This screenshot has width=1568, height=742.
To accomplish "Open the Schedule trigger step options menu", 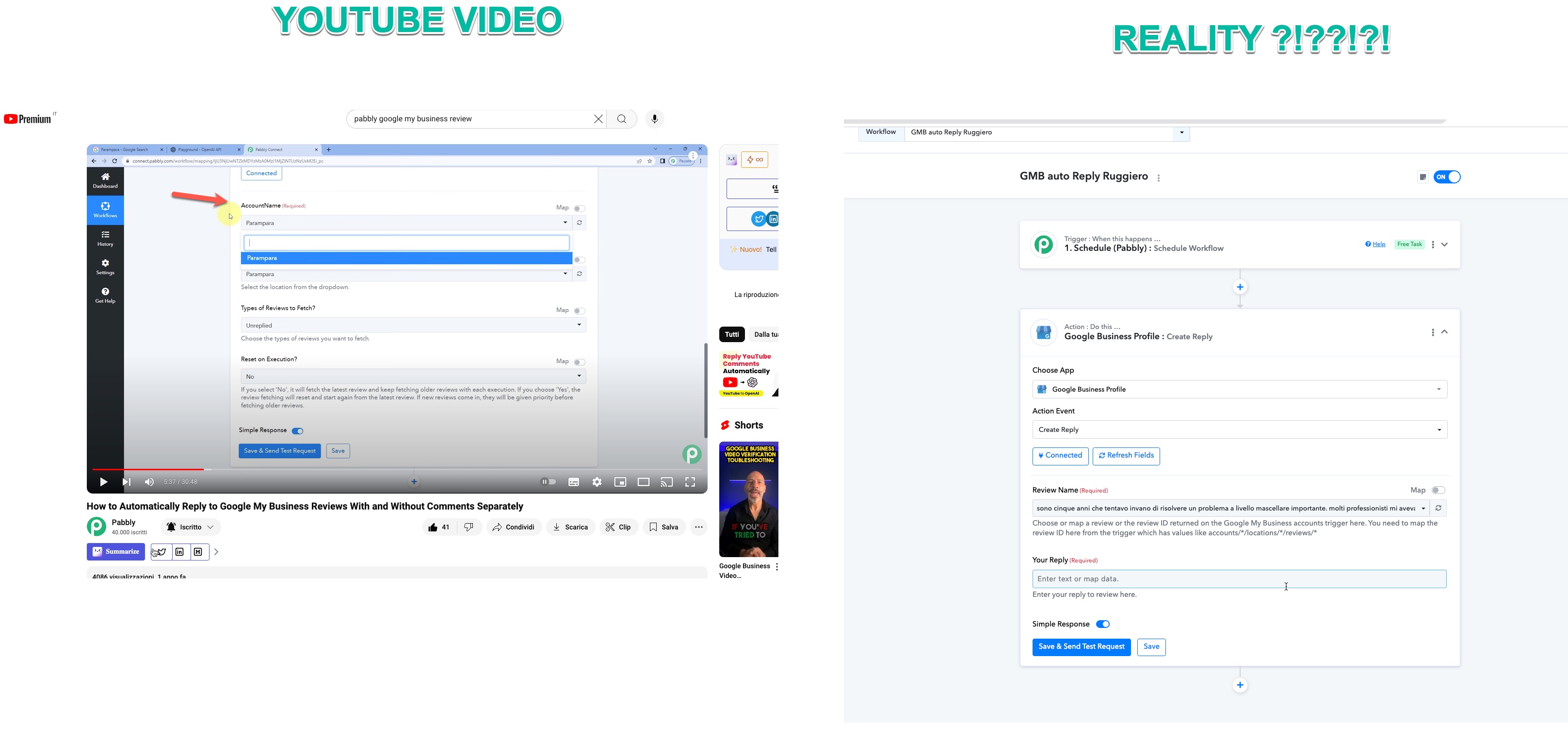I will point(1433,244).
